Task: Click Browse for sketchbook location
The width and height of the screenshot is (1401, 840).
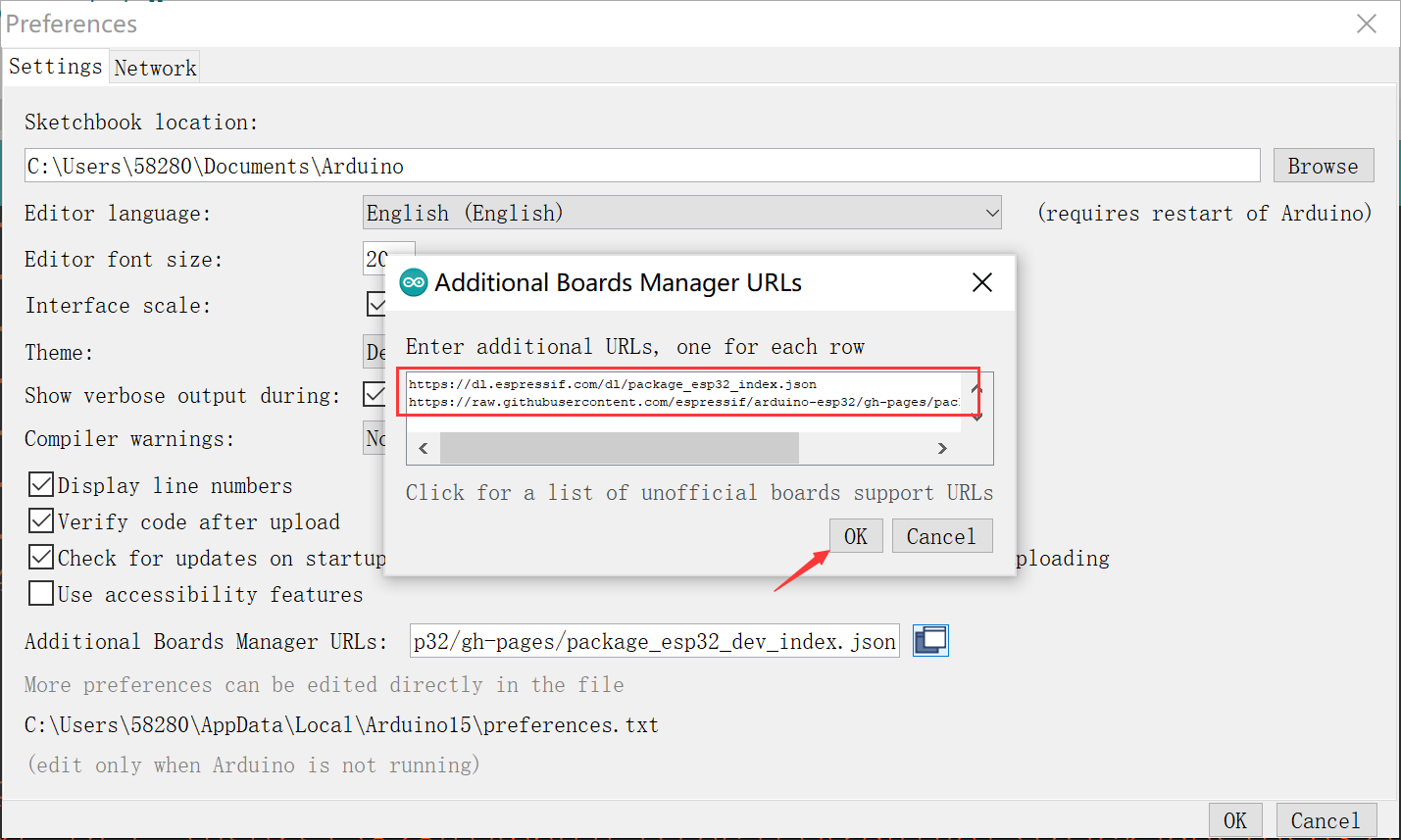Action: [x=1324, y=166]
